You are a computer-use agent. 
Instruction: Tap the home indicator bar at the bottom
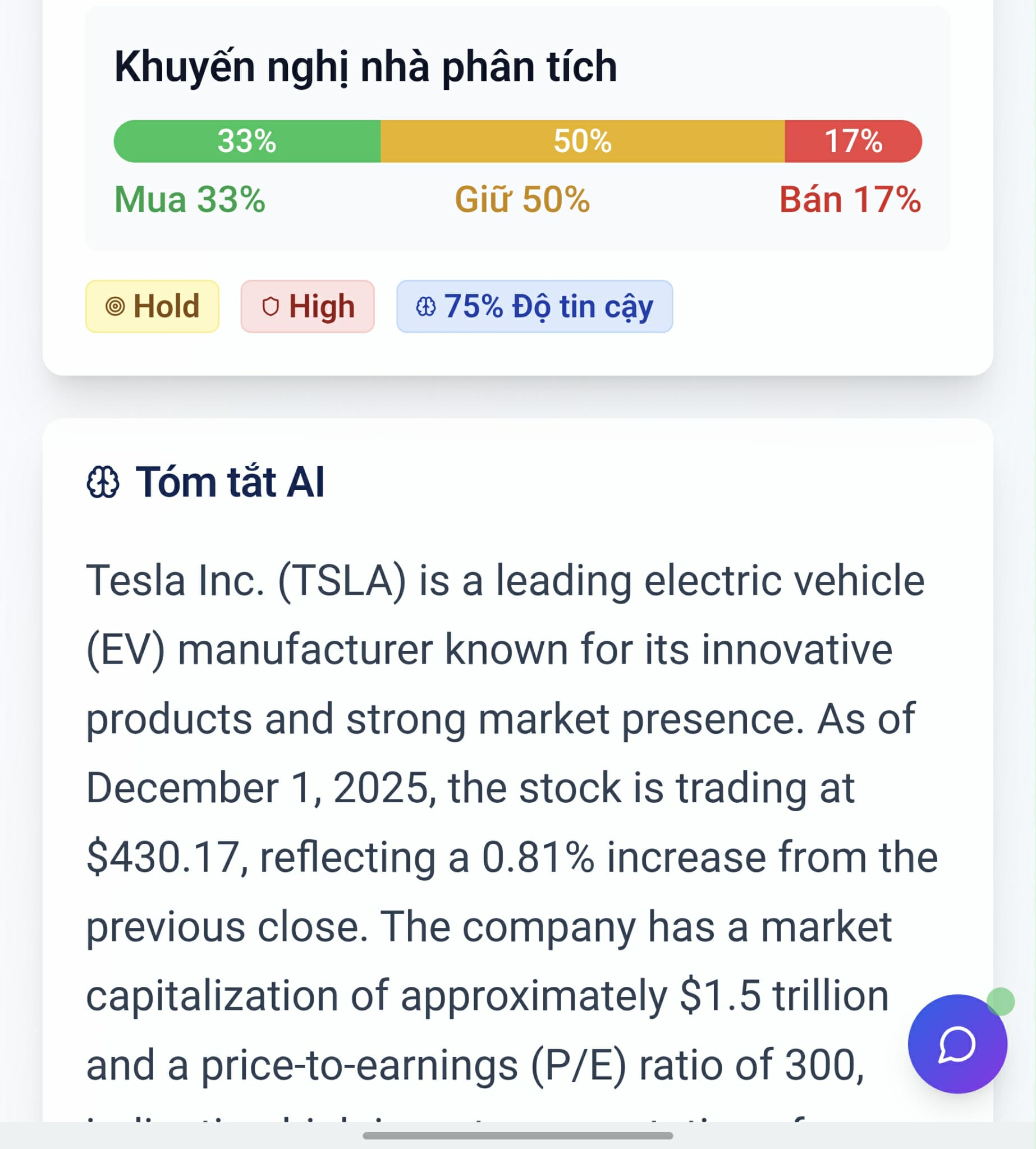tap(517, 1136)
